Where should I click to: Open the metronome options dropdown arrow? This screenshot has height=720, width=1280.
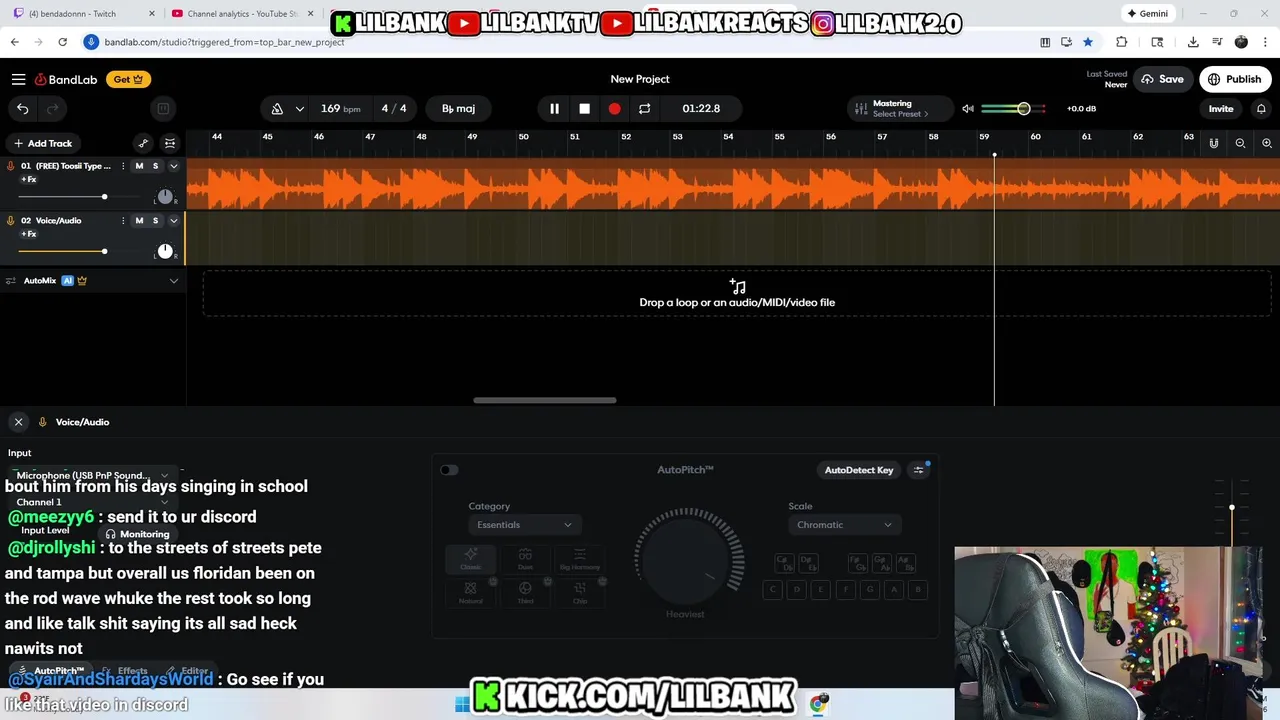[299, 108]
